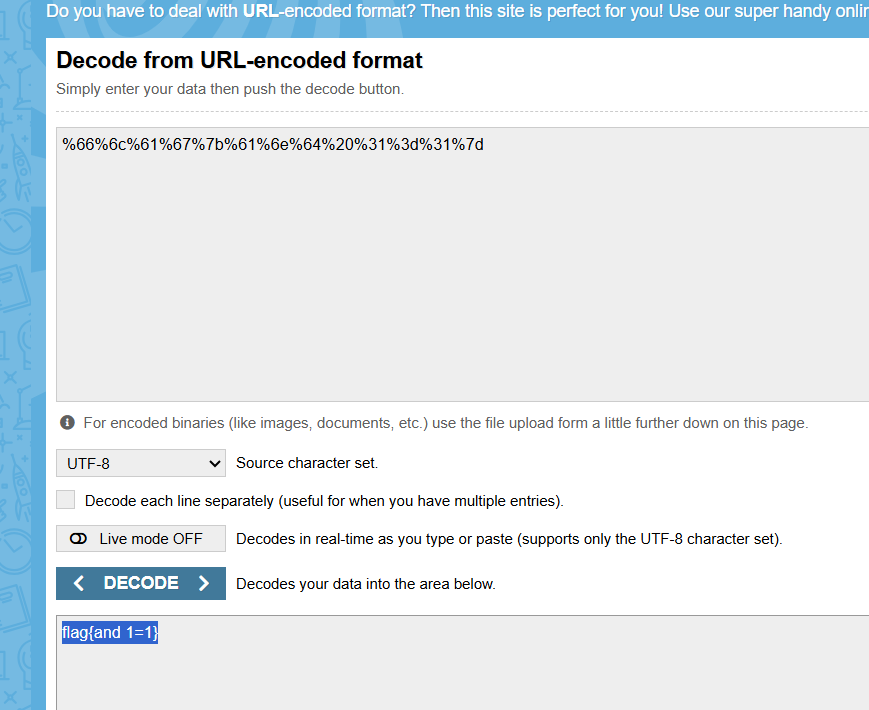The image size is (869, 710).
Task: Click the encoded string %66%6c%61%67 text
Action: pos(273,145)
